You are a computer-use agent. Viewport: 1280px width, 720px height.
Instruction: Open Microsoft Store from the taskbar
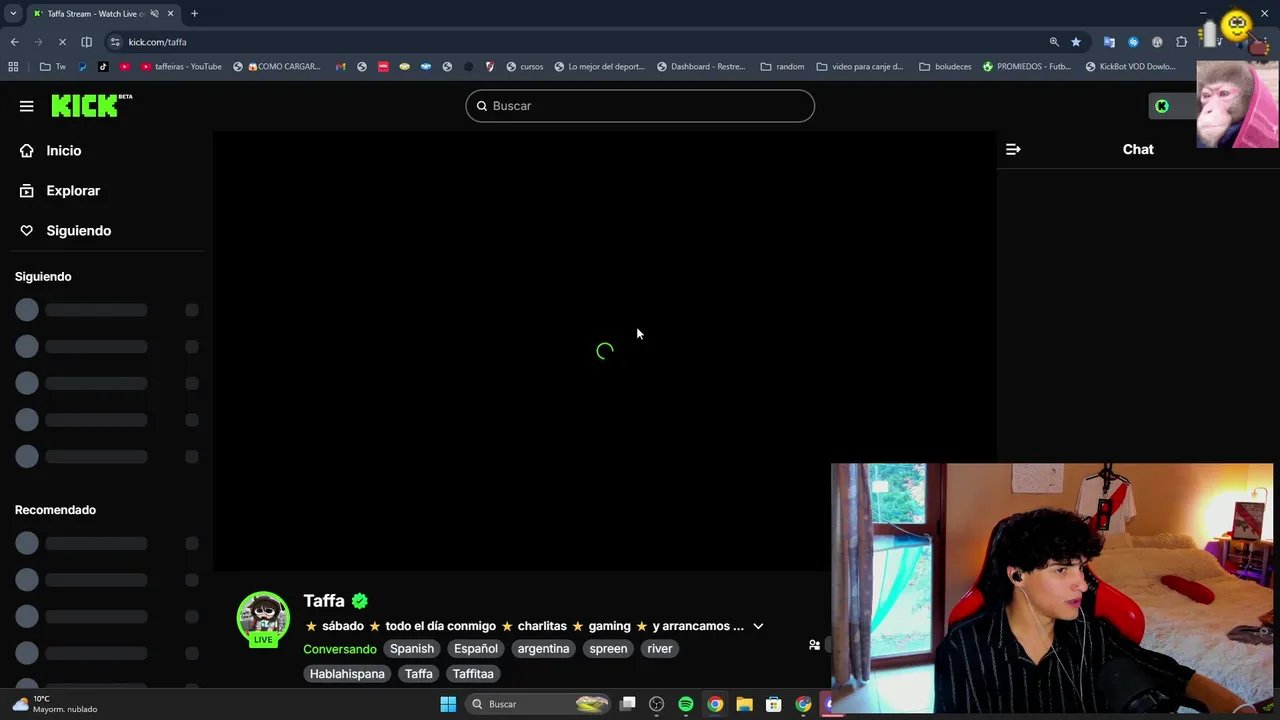coord(773,704)
